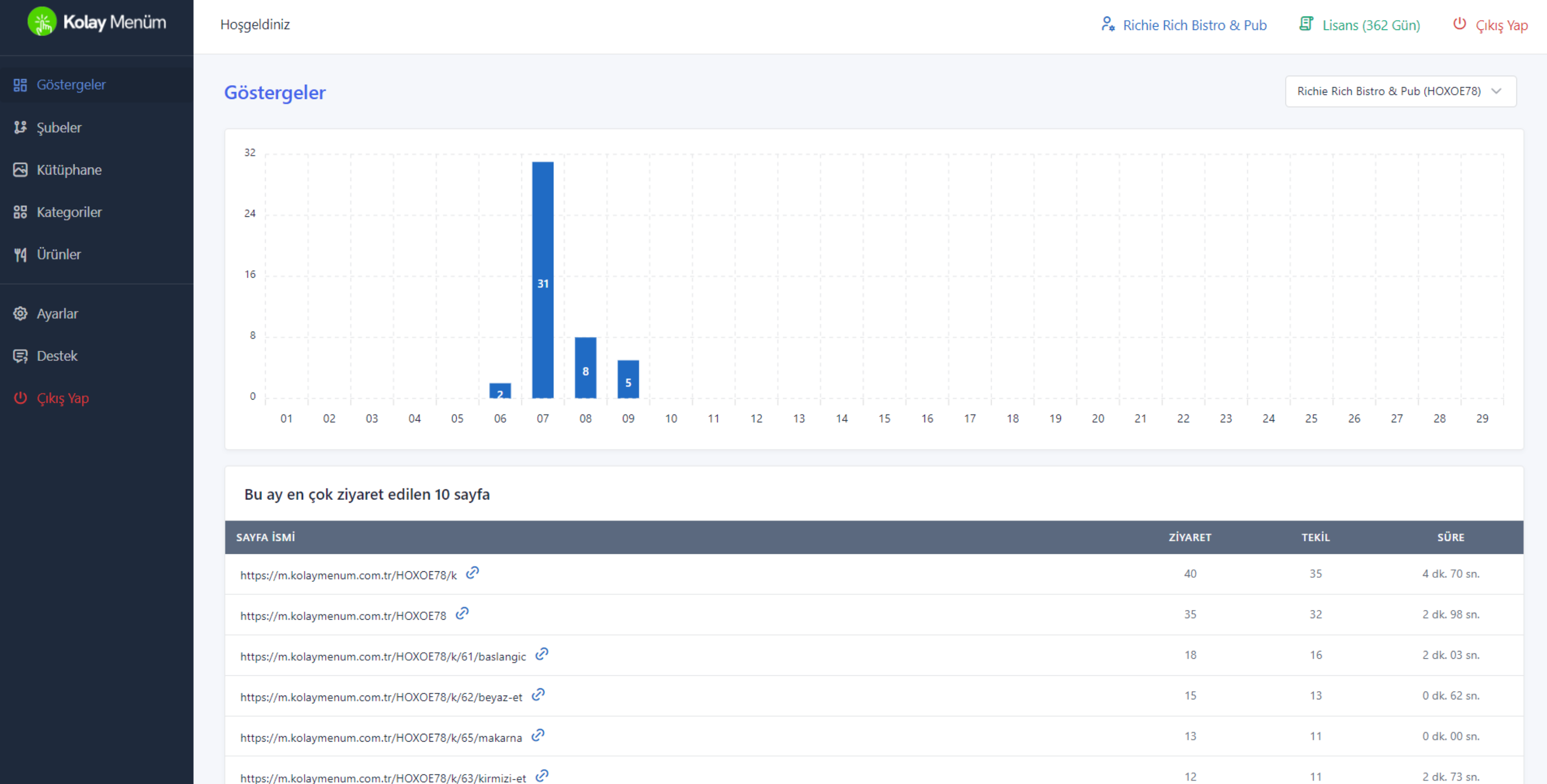The image size is (1547, 784).
Task: Open the Göstergeler menu item
Action: pos(97,85)
